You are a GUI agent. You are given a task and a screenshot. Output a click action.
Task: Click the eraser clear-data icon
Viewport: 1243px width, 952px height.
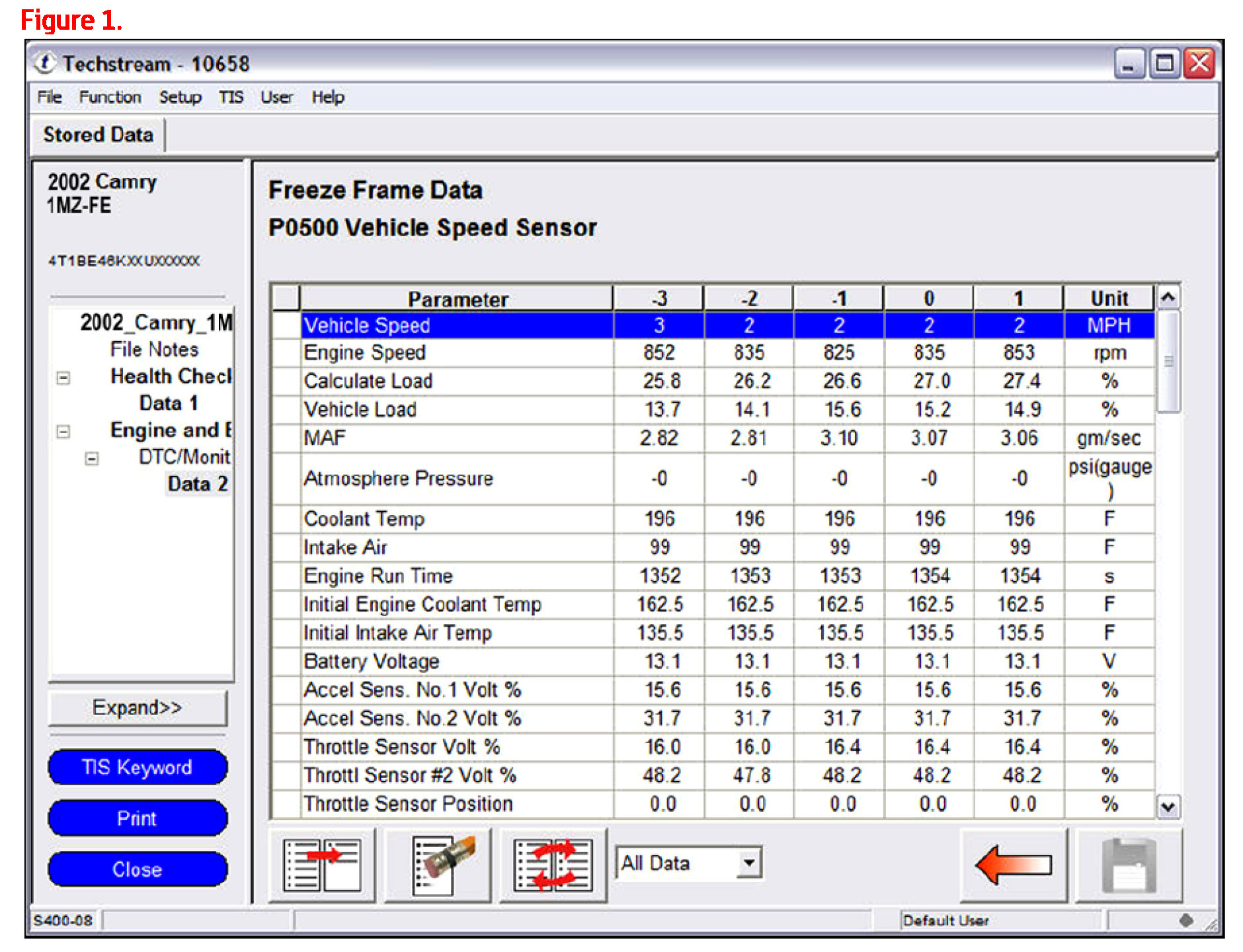pyautogui.click(x=438, y=865)
